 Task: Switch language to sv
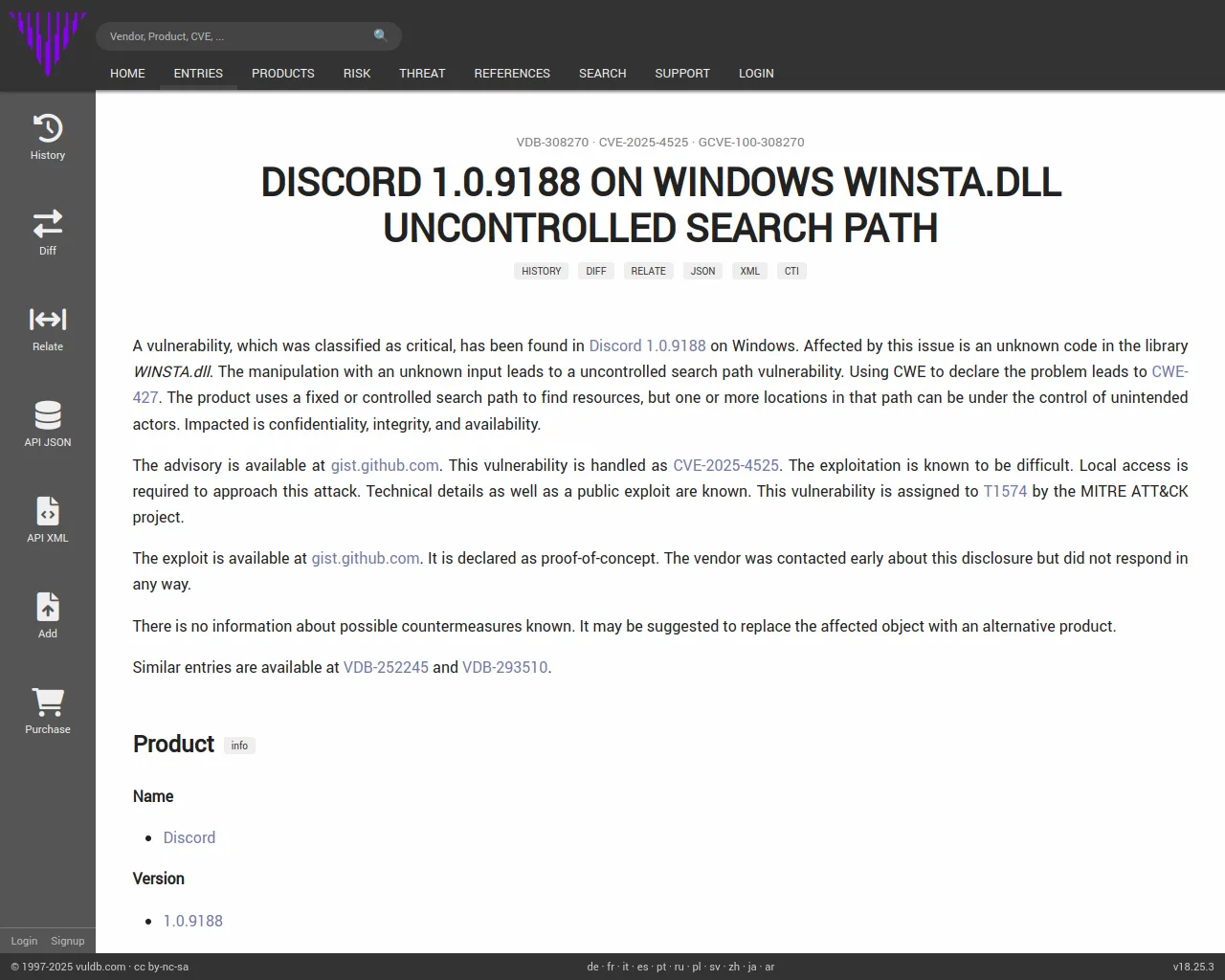(715, 967)
